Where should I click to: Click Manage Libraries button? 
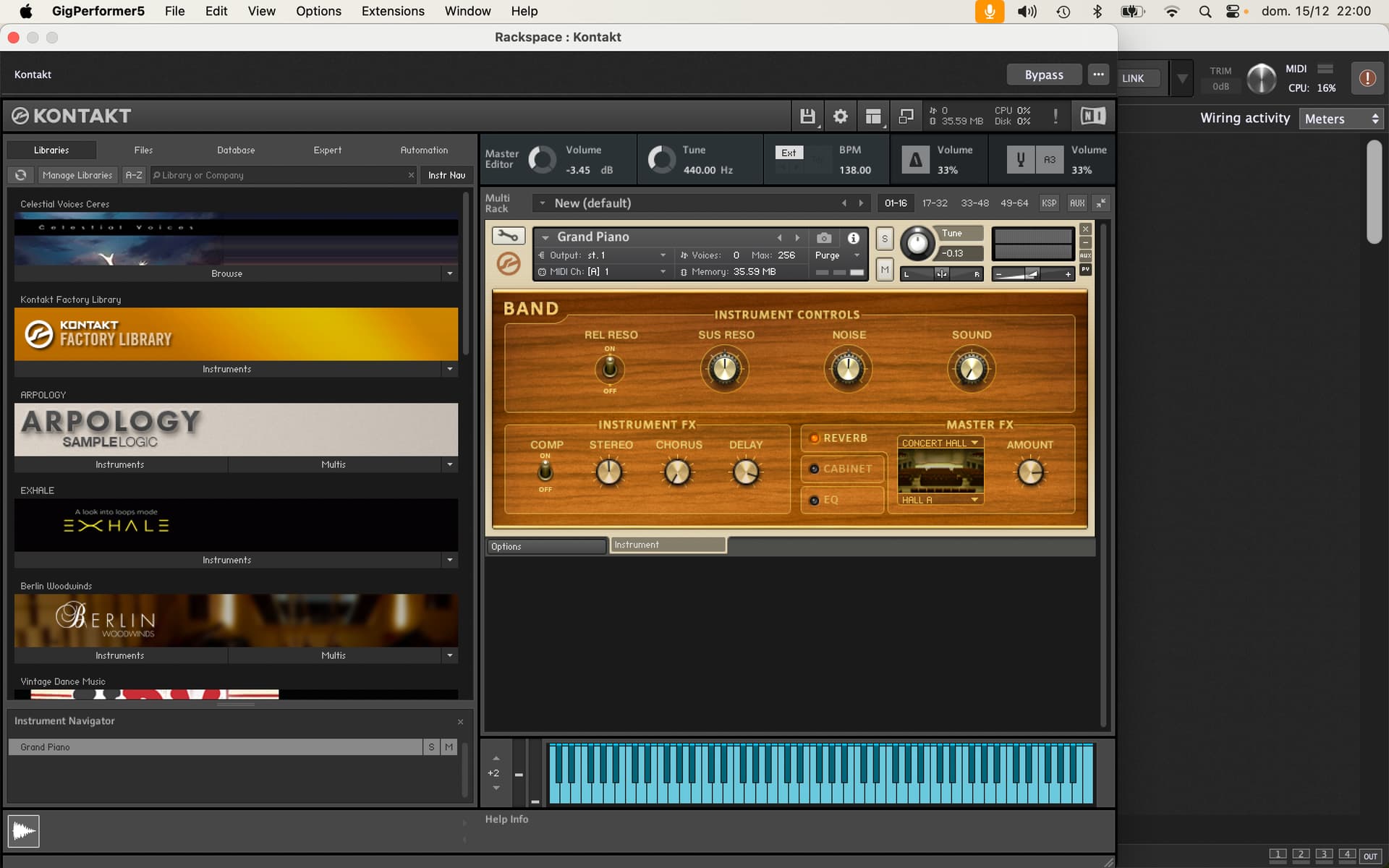pyautogui.click(x=77, y=175)
